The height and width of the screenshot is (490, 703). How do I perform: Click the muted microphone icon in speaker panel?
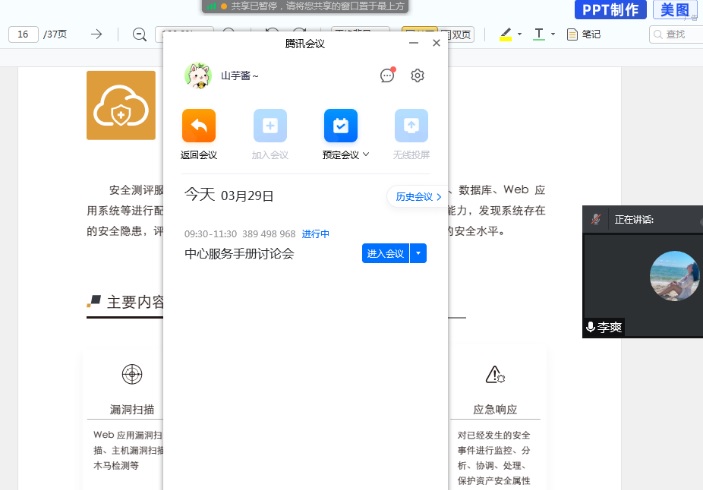pos(596,218)
